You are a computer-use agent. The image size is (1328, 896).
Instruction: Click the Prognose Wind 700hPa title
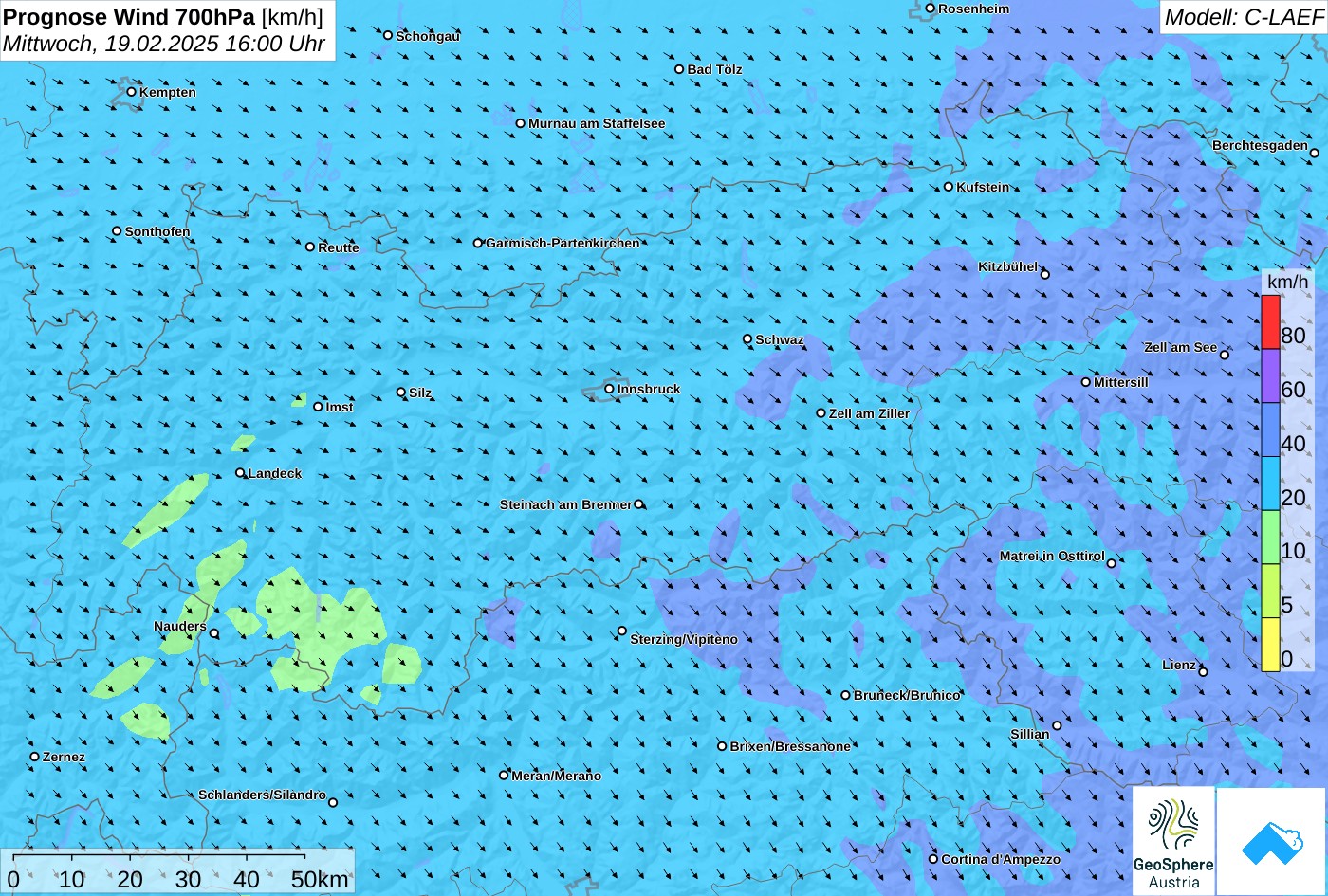coord(163,16)
